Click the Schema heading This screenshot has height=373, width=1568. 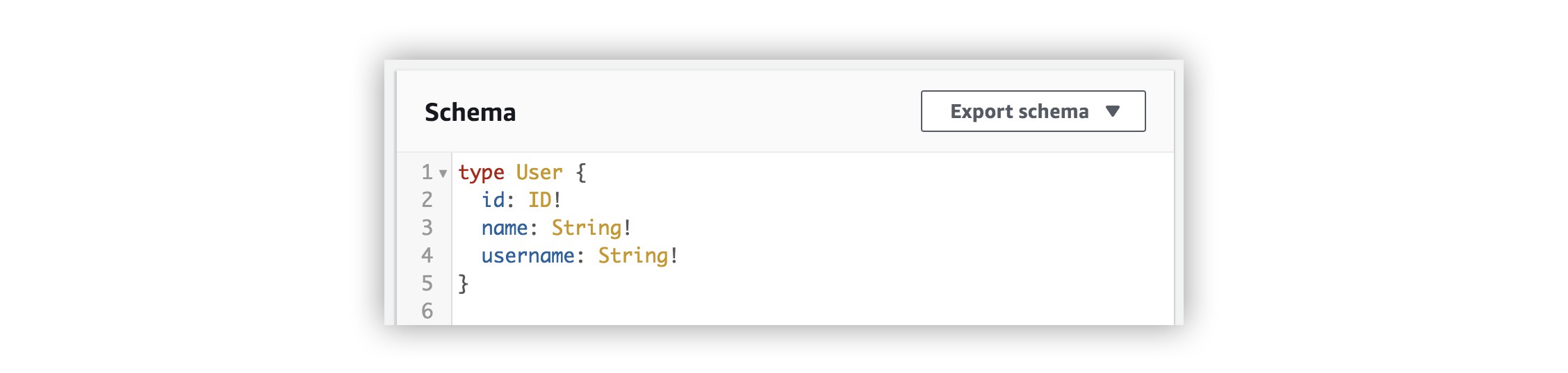click(470, 112)
